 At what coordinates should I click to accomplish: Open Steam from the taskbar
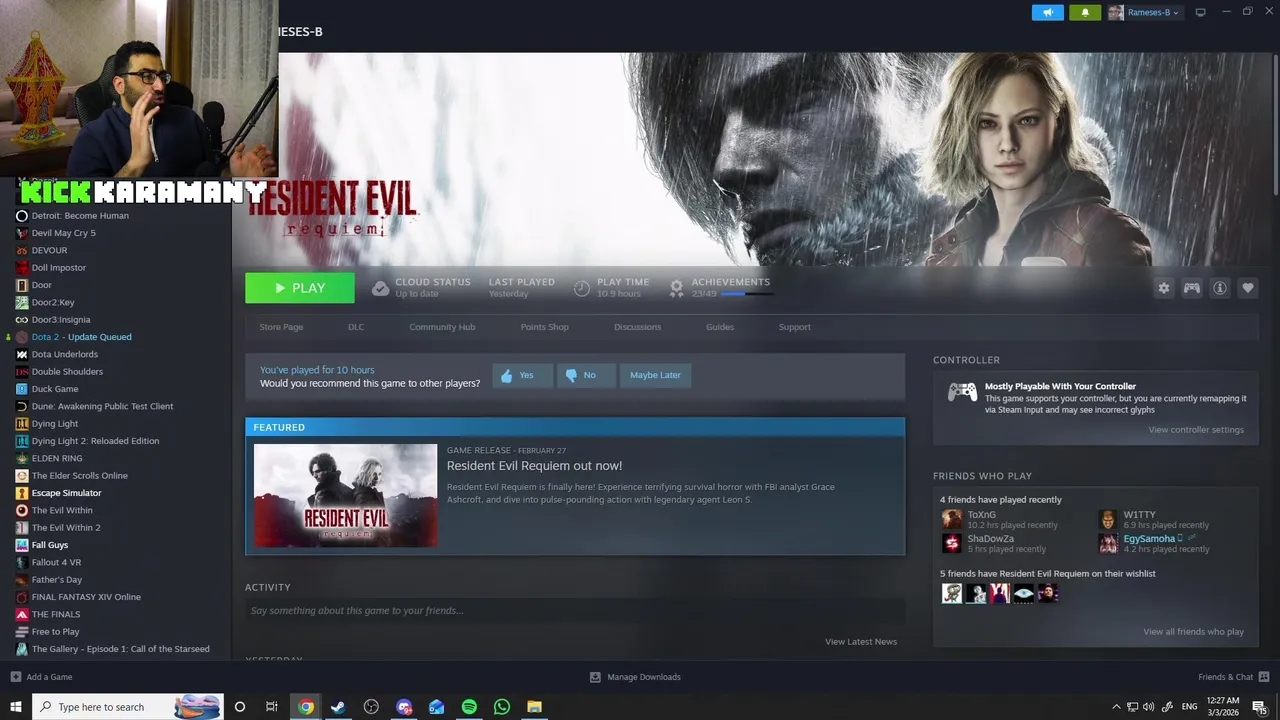coord(338,707)
